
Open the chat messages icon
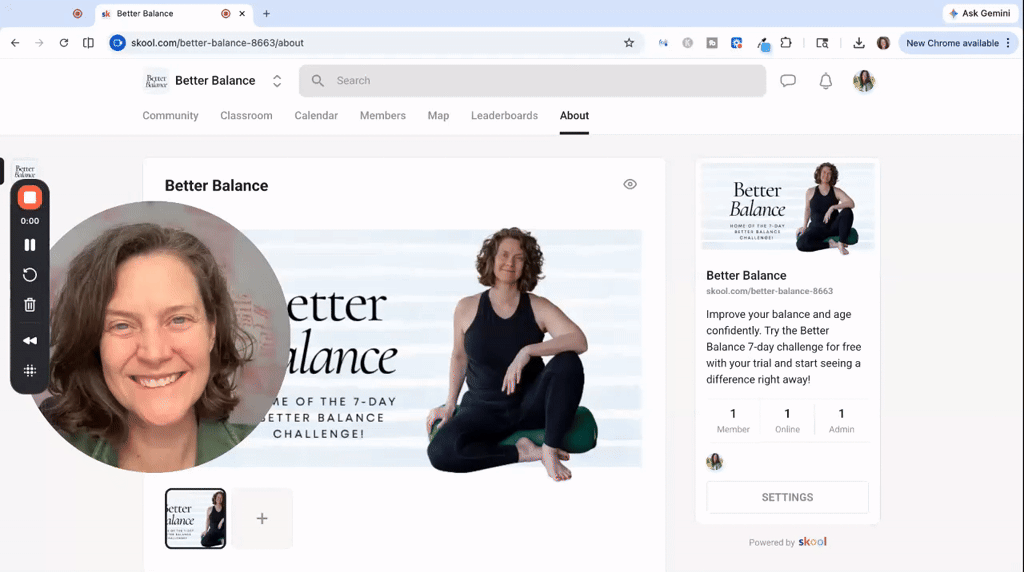click(788, 81)
